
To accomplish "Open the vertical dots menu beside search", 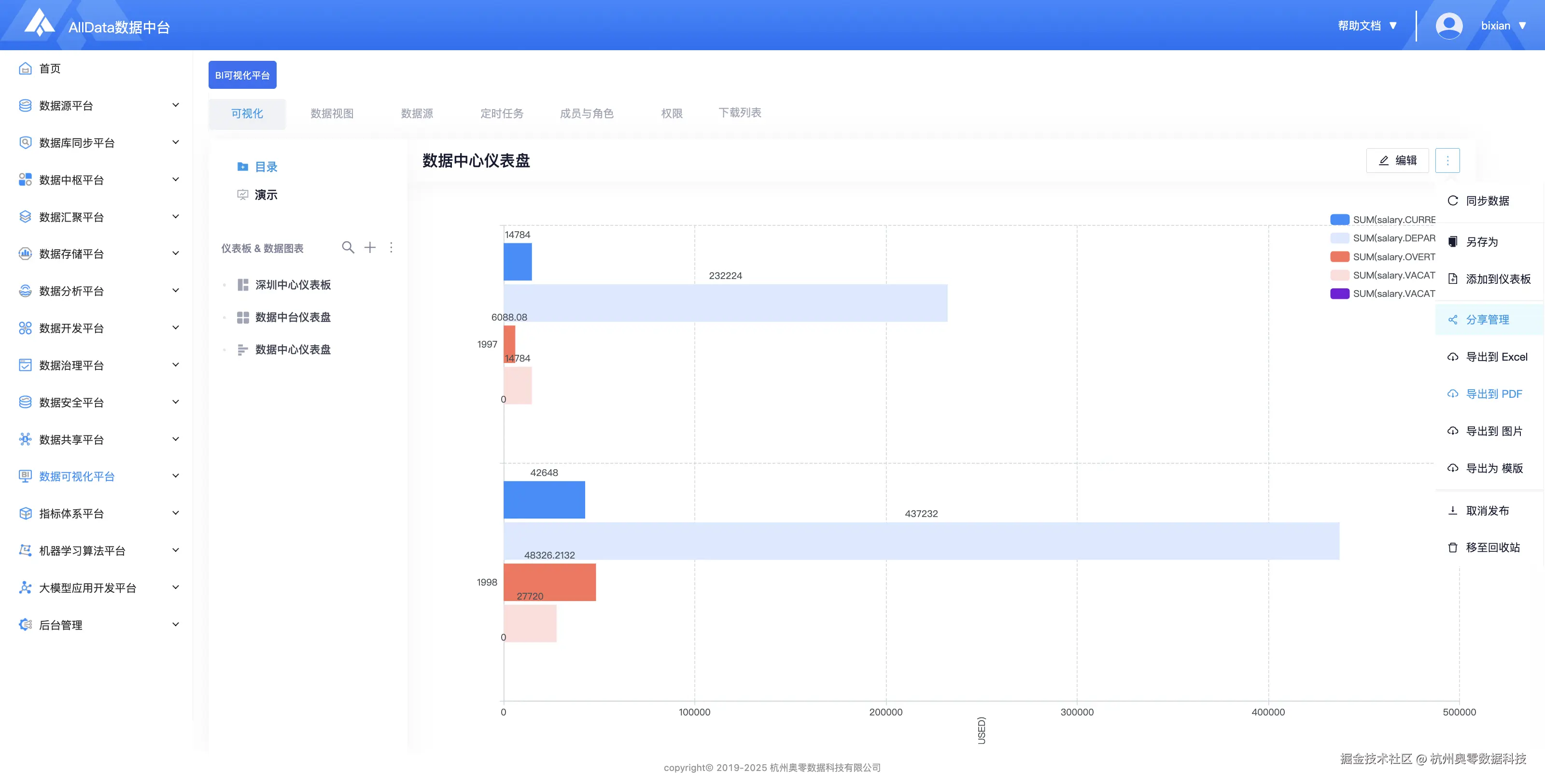I will coord(391,247).
